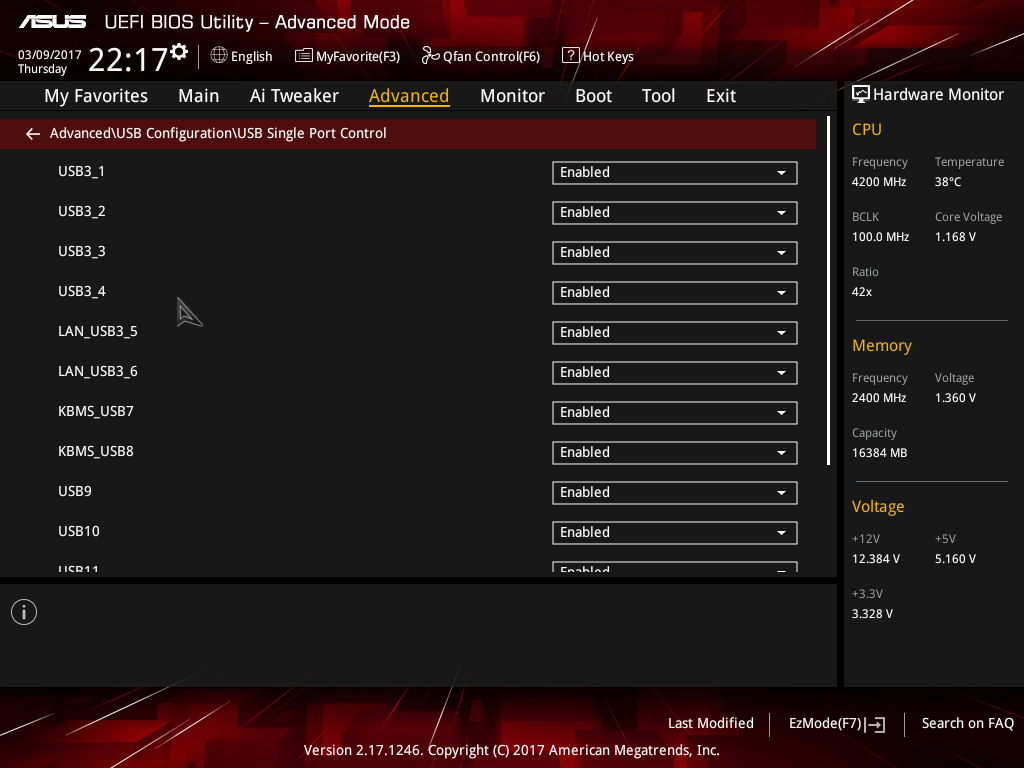Open Hot Keys question mark icon

click(570, 56)
